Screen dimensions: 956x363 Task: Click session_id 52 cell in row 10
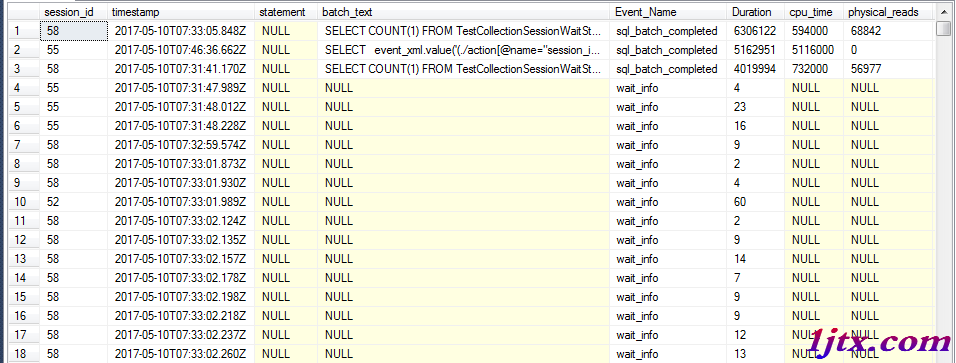[x=74, y=202]
